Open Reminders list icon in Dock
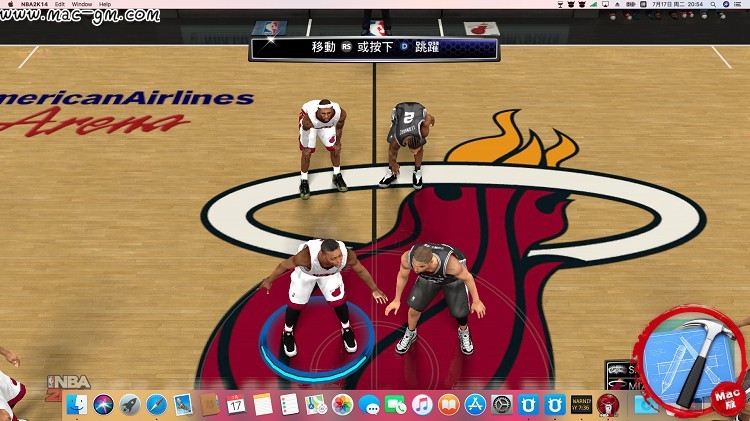 [289, 405]
